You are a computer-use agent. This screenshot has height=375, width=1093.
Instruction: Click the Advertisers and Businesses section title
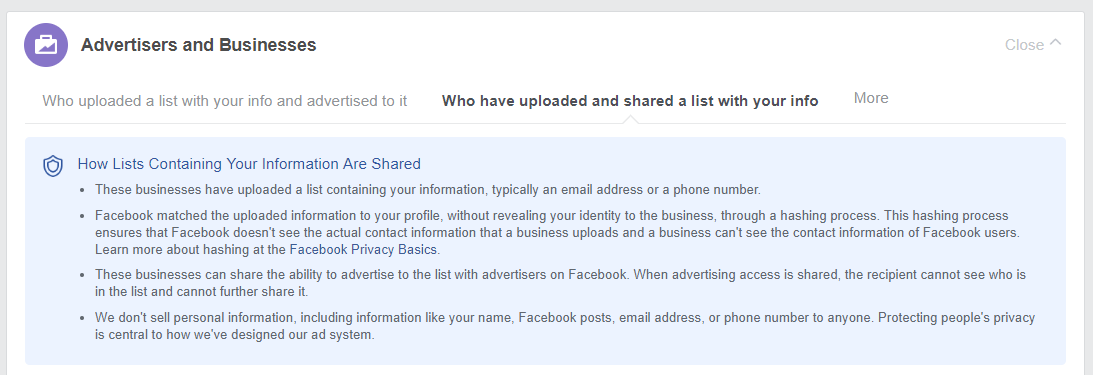199,45
